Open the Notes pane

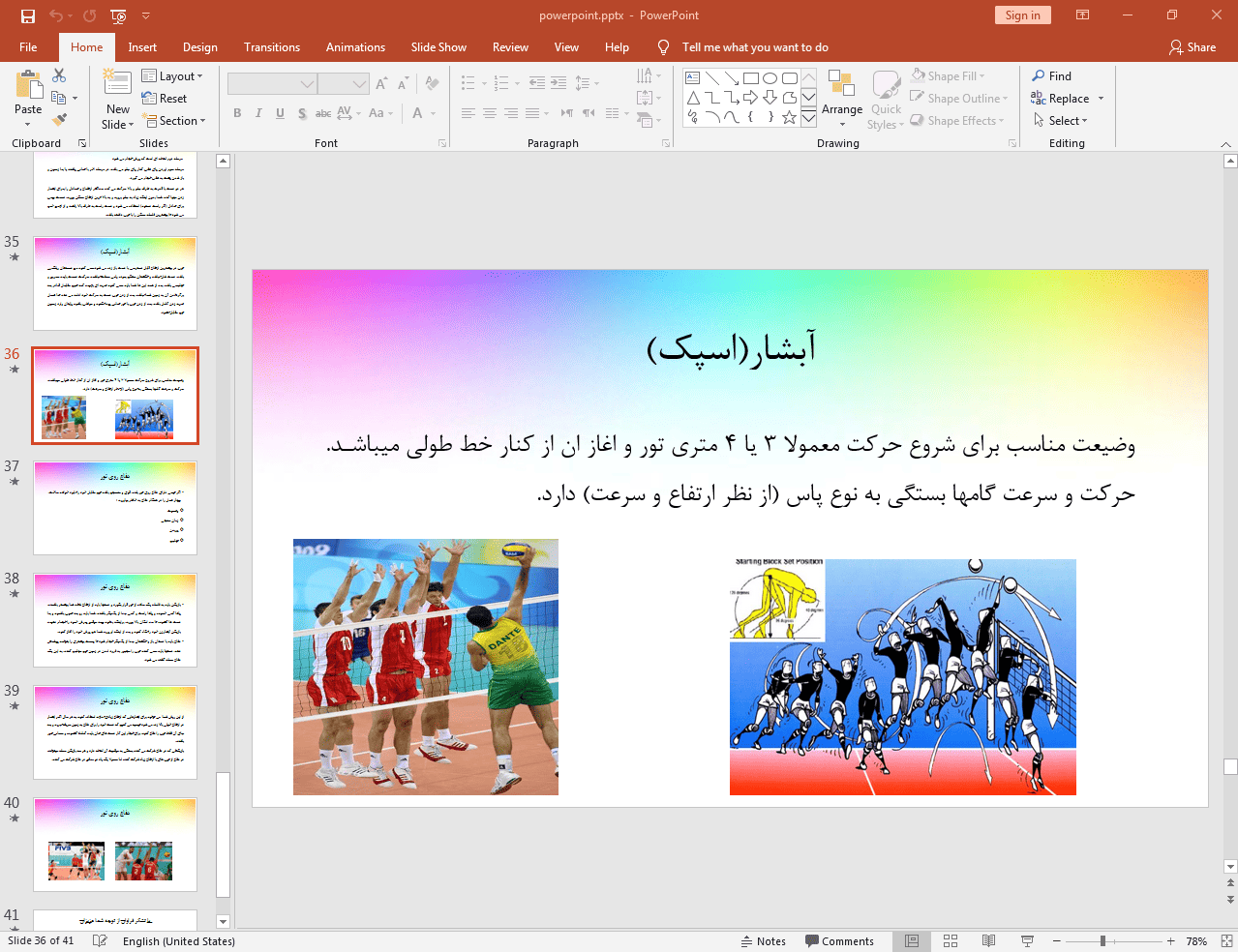point(764,940)
